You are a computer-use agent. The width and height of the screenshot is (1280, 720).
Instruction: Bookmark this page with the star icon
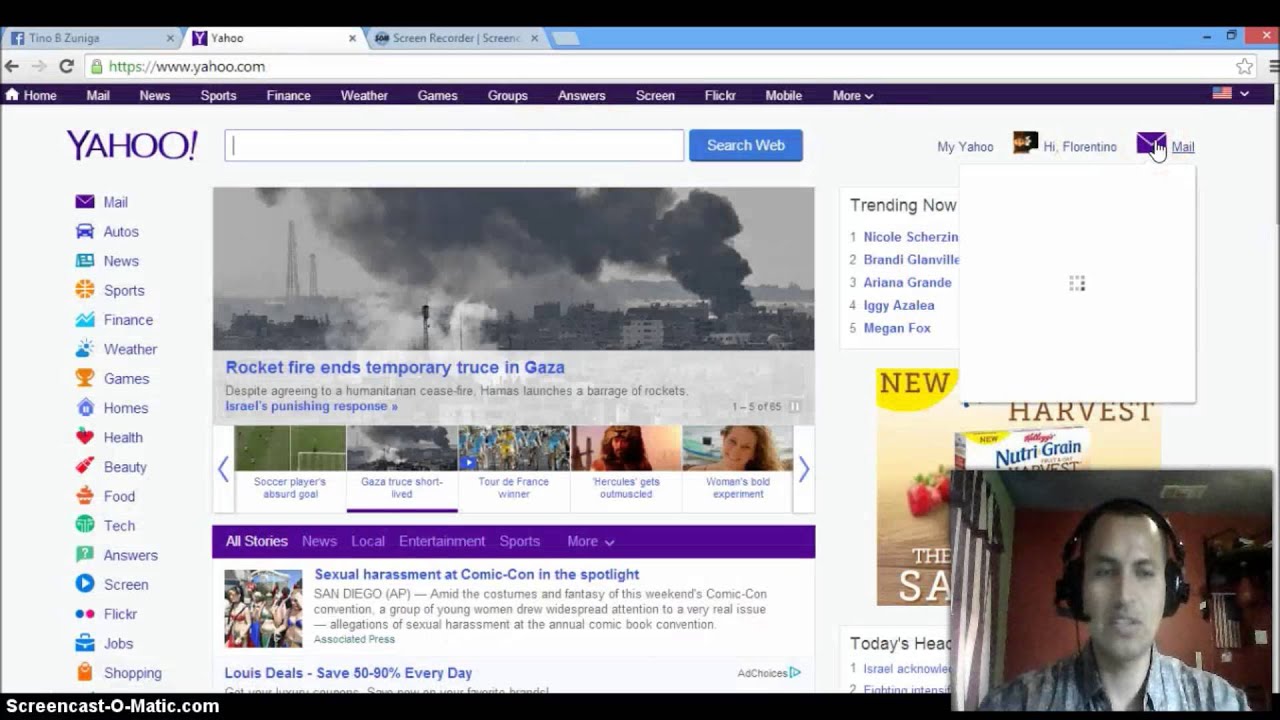coord(1244,66)
